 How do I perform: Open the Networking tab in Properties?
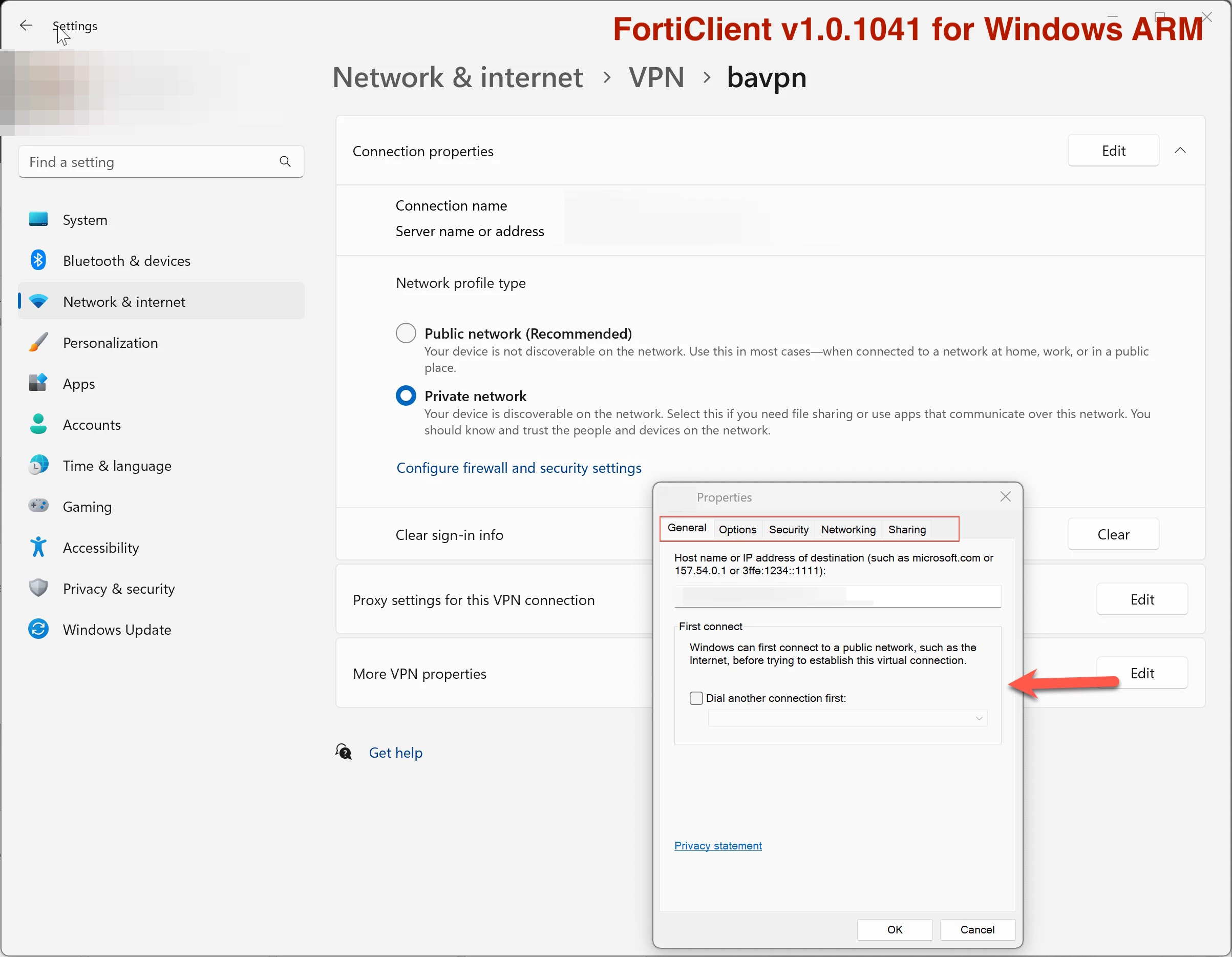pos(848,530)
